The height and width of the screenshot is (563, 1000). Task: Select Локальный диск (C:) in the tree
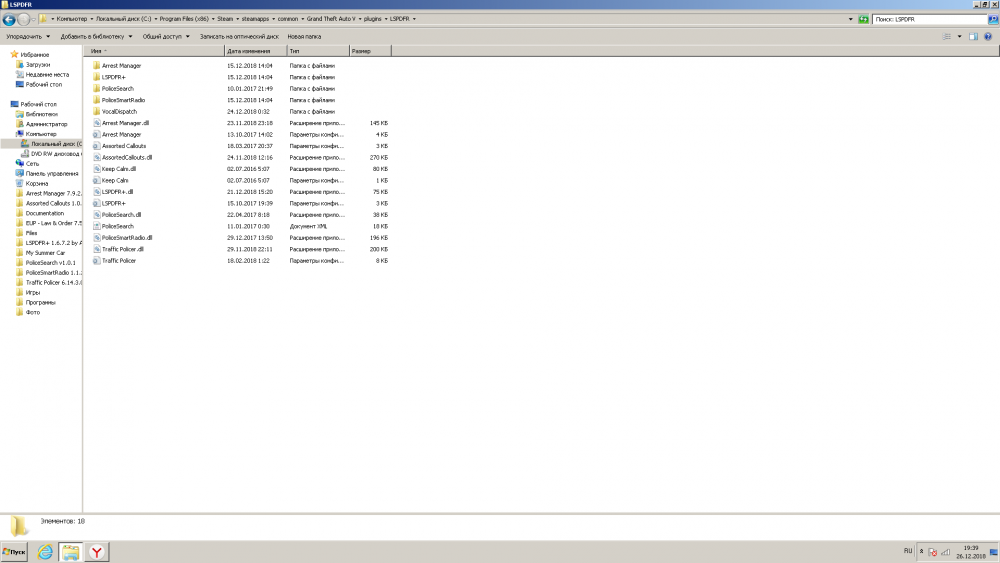(56, 144)
